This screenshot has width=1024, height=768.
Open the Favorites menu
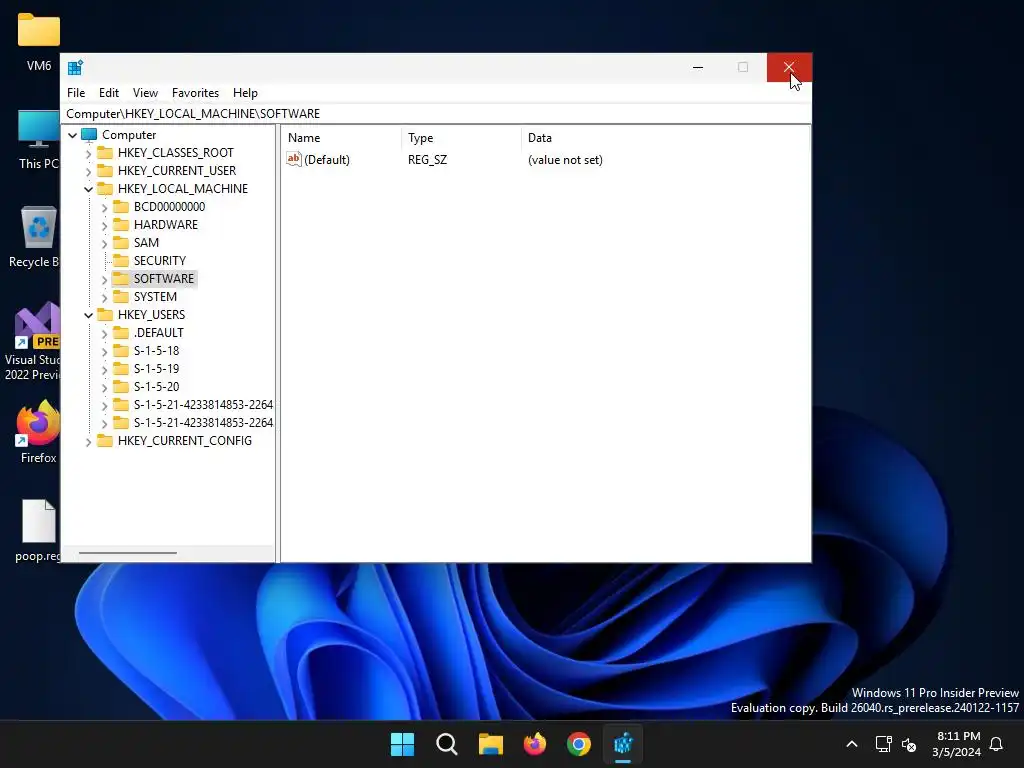[x=195, y=93]
